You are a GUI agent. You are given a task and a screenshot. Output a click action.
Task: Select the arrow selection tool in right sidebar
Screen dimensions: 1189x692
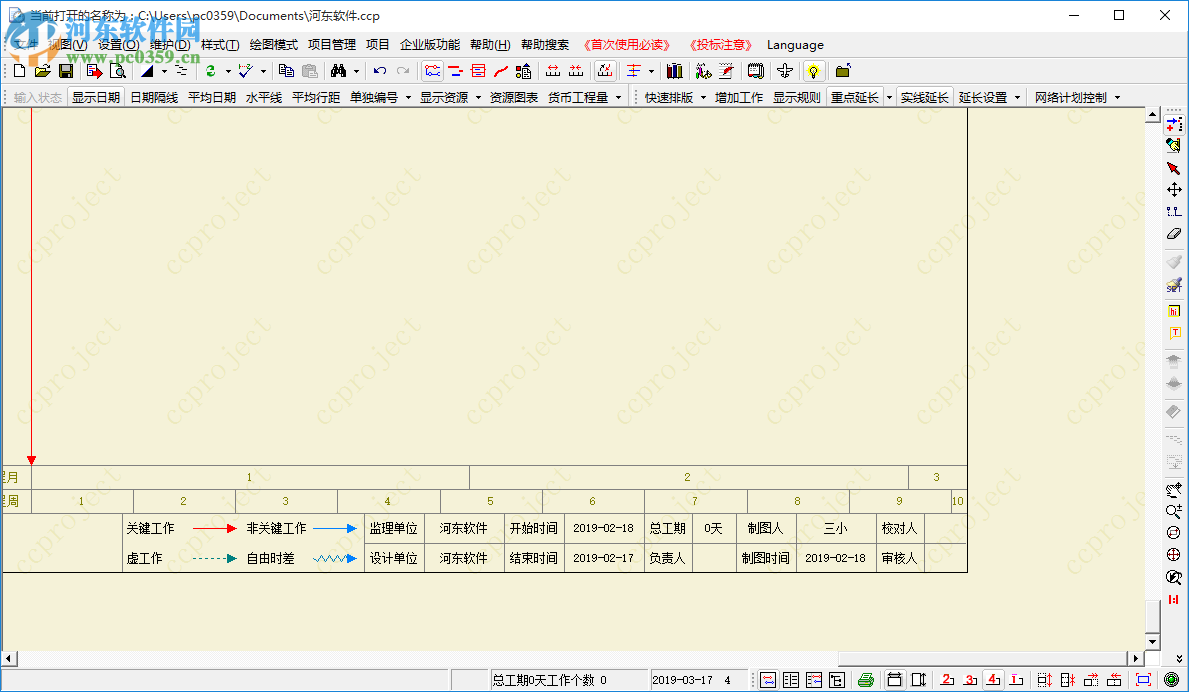pyautogui.click(x=1173, y=167)
